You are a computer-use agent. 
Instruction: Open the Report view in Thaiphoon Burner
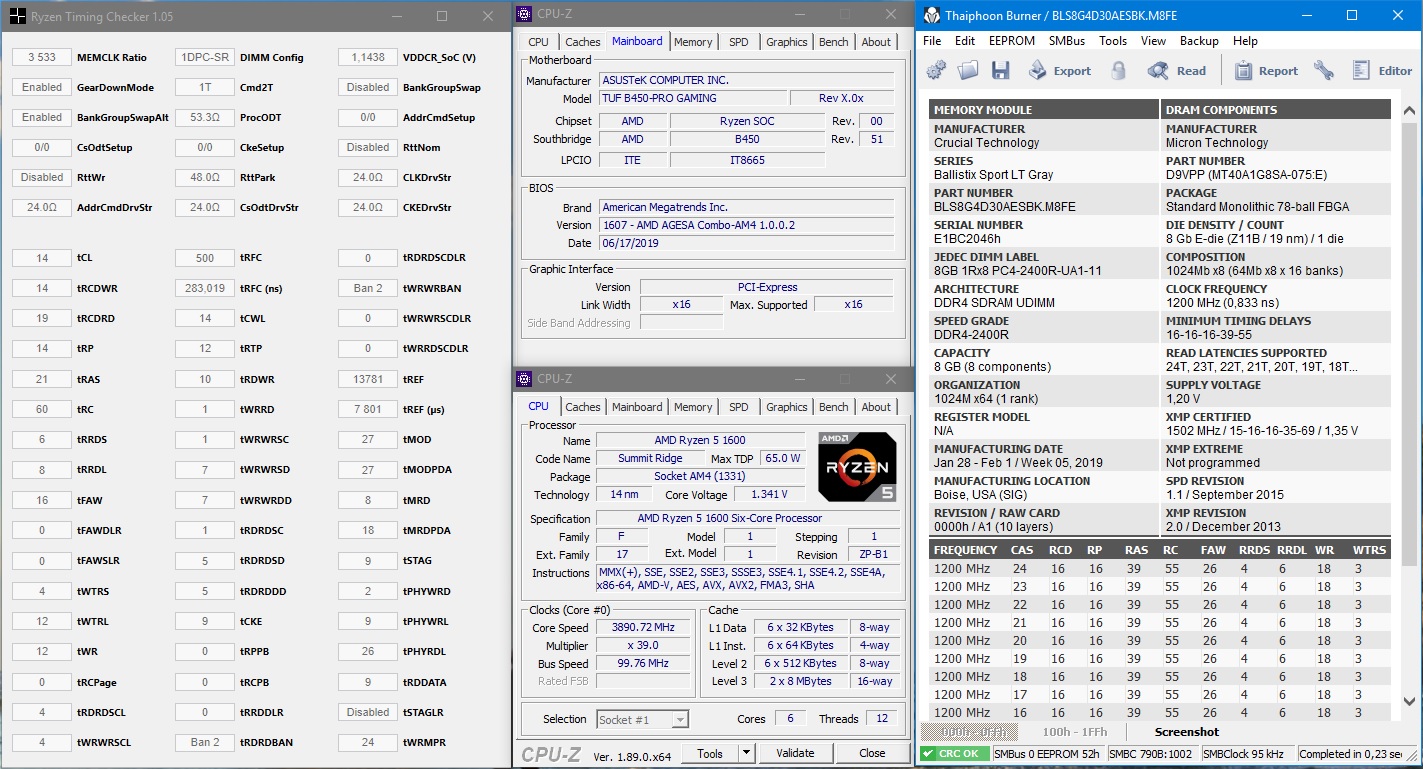point(1266,70)
